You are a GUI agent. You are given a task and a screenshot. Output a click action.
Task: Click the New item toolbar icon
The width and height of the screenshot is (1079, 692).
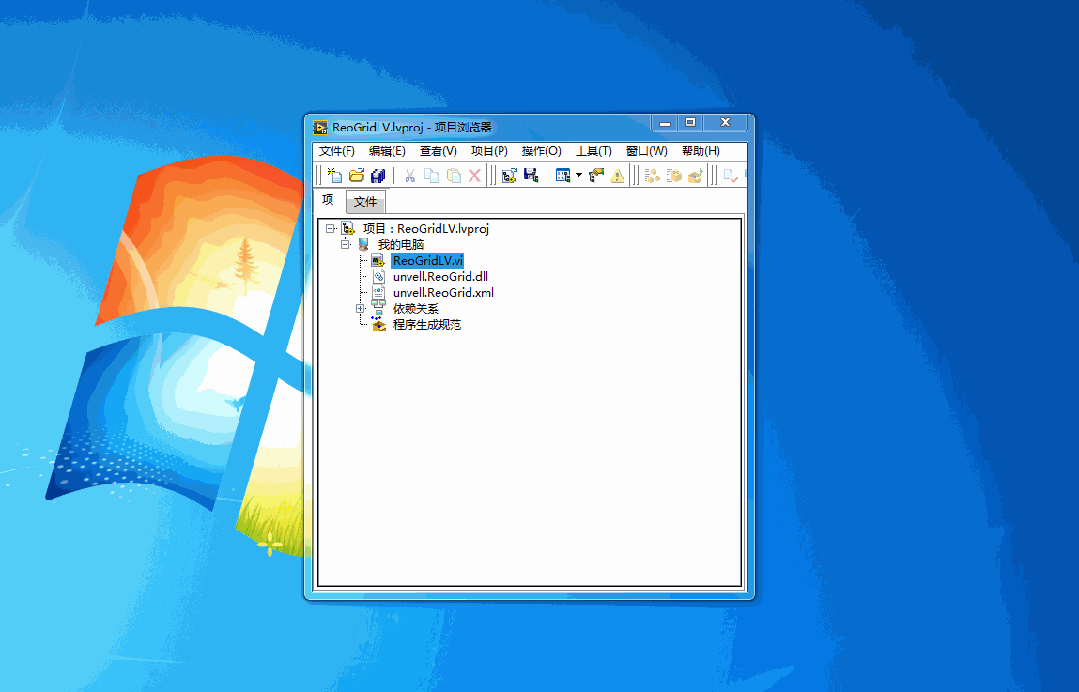[x=335, y=175]
